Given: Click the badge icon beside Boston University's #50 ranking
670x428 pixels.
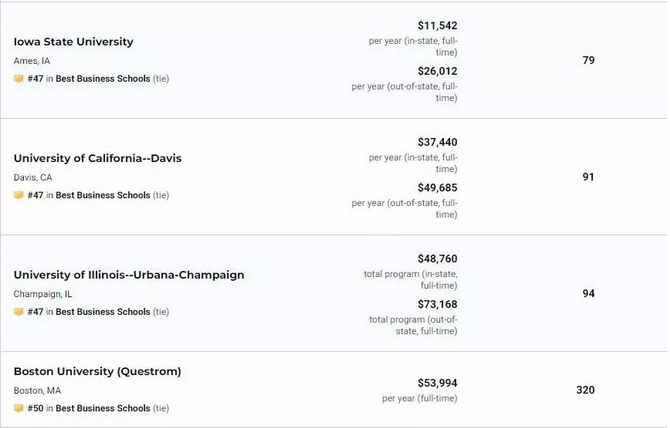Looking at the screenshot, I should click(x=18, y=408).
